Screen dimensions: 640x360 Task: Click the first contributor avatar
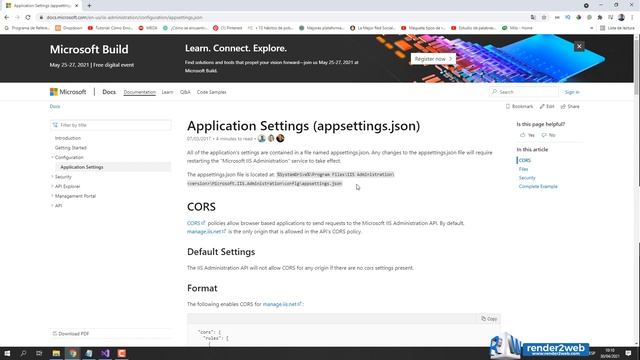pos(262,139)
